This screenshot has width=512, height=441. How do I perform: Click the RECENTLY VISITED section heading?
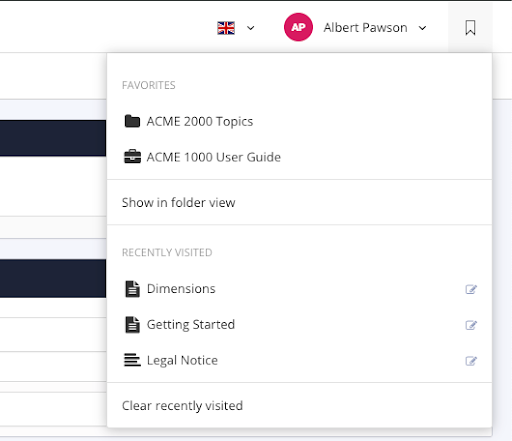[x=167, y=253]
